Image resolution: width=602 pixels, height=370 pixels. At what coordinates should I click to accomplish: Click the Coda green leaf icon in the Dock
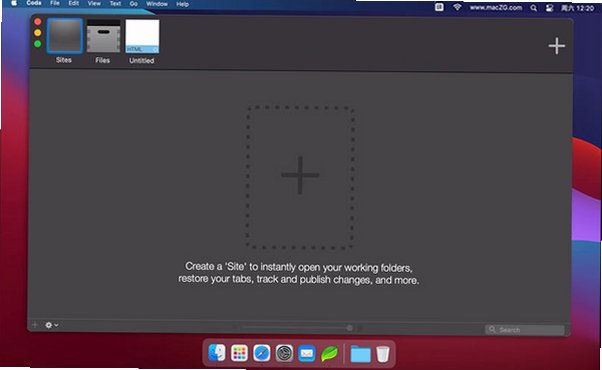click(329, 353)
